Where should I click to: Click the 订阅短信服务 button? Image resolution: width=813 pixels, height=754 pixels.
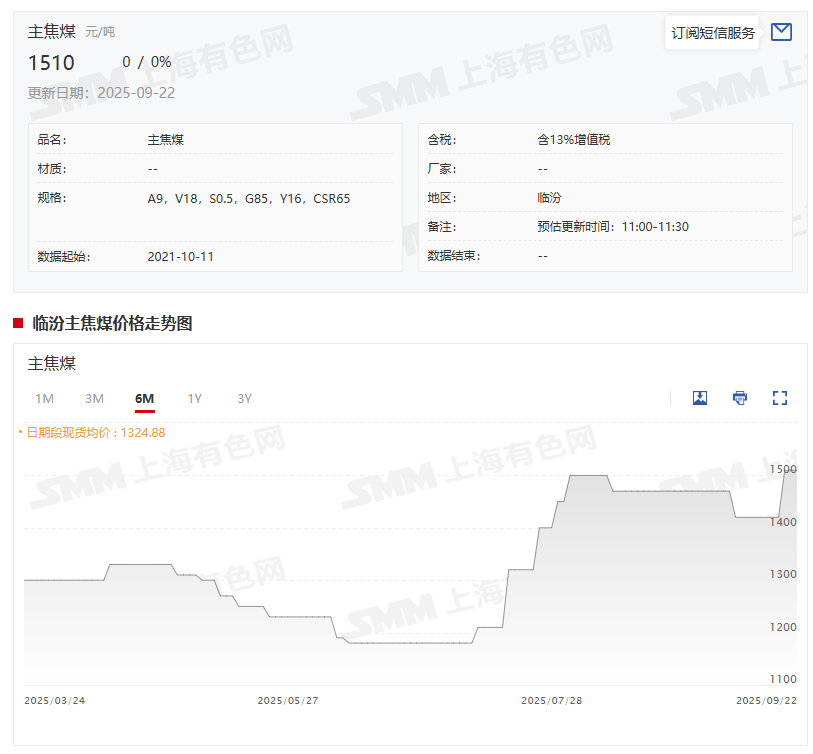point(712,33)
